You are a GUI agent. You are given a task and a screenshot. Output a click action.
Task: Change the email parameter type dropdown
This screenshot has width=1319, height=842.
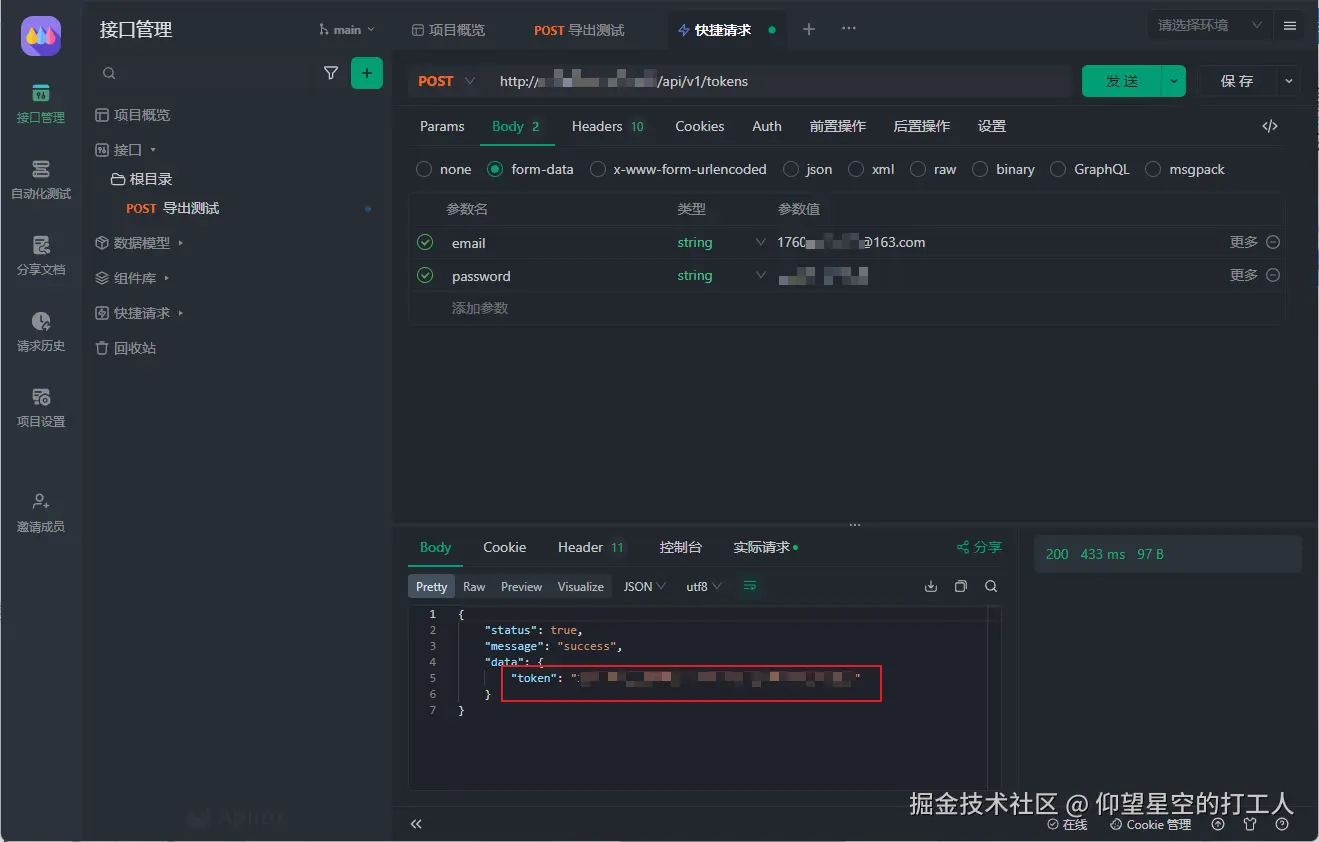pyautogui.click(x=722, y=242)
